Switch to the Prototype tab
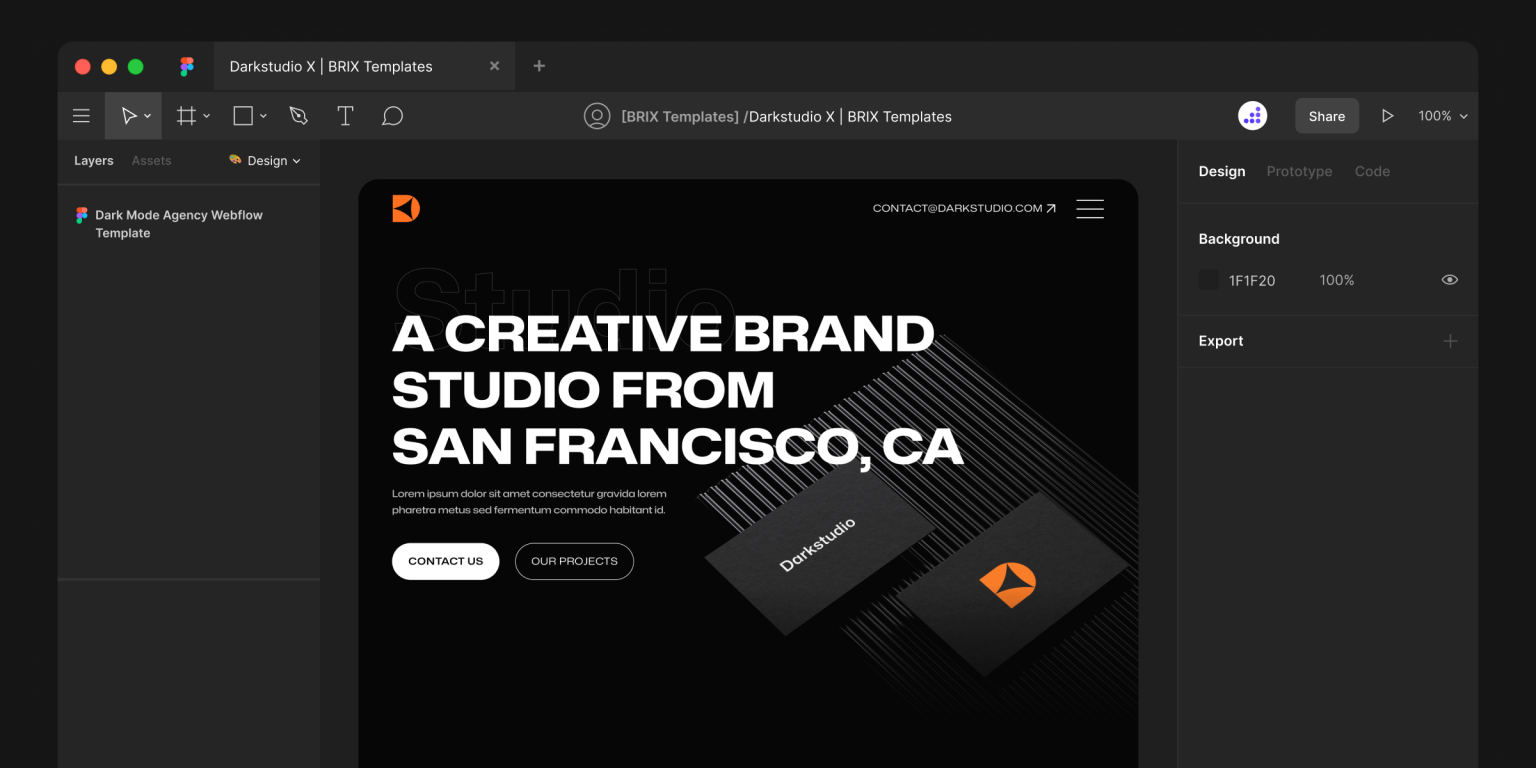This screenshot has height=768, width=1536. tap(1299, 171)
